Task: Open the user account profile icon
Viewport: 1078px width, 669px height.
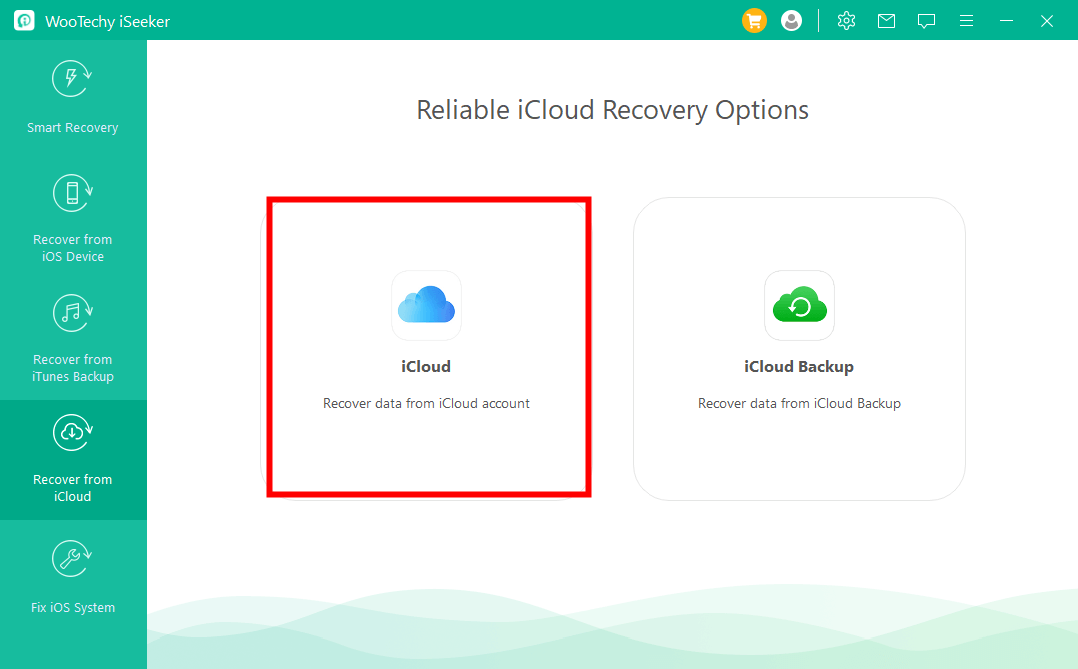Action: 791,20
